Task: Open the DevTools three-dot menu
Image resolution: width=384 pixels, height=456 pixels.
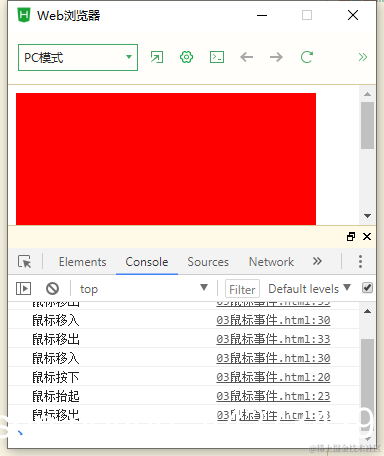Action: coord(360,262)
